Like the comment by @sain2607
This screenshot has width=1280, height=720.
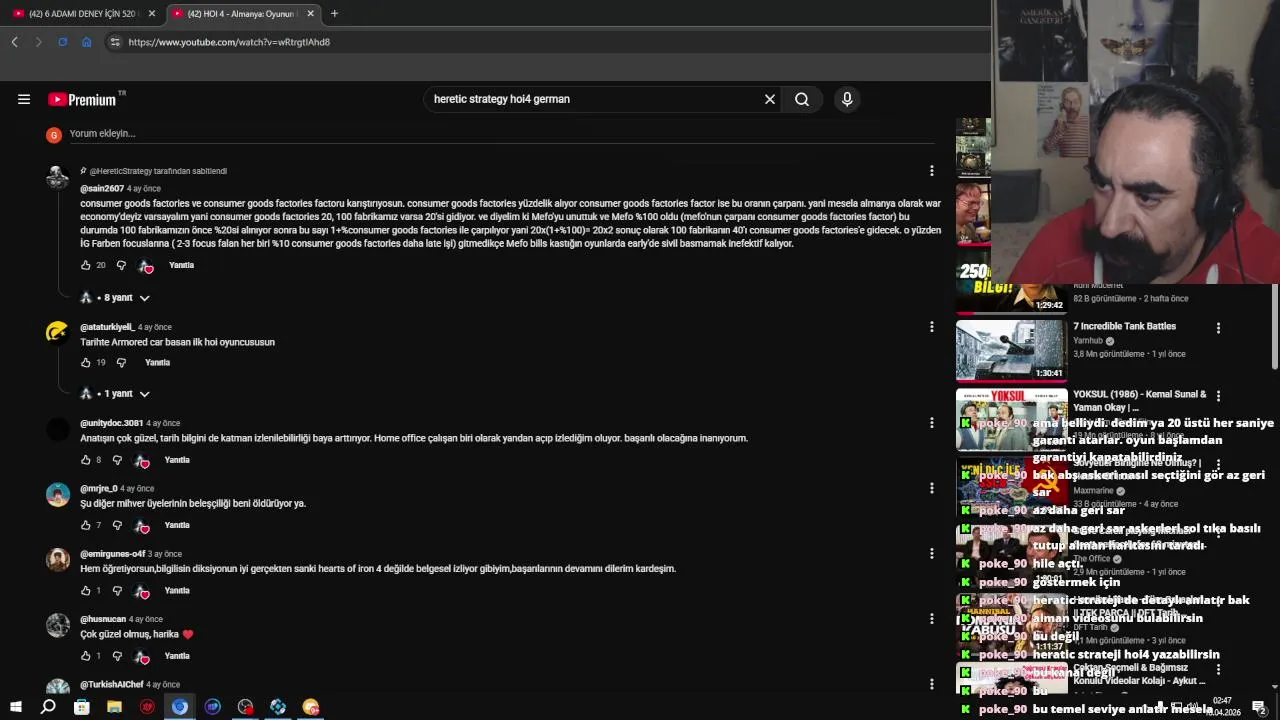tap(86, 265)
